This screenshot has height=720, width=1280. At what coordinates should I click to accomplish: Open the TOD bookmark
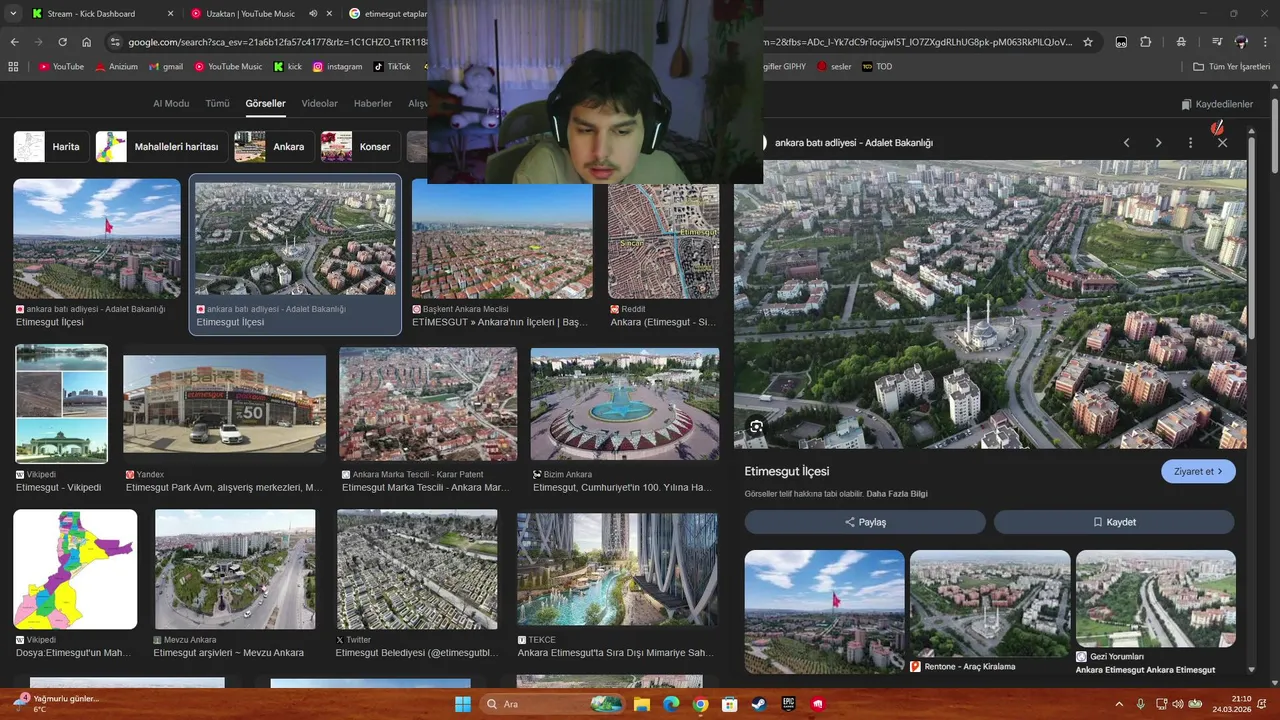tap(877, 67)
